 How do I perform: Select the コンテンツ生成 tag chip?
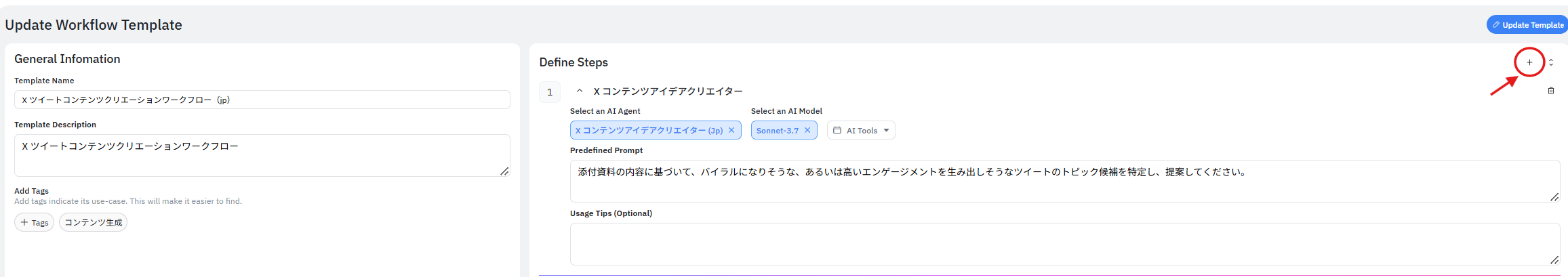pos(93,222)
